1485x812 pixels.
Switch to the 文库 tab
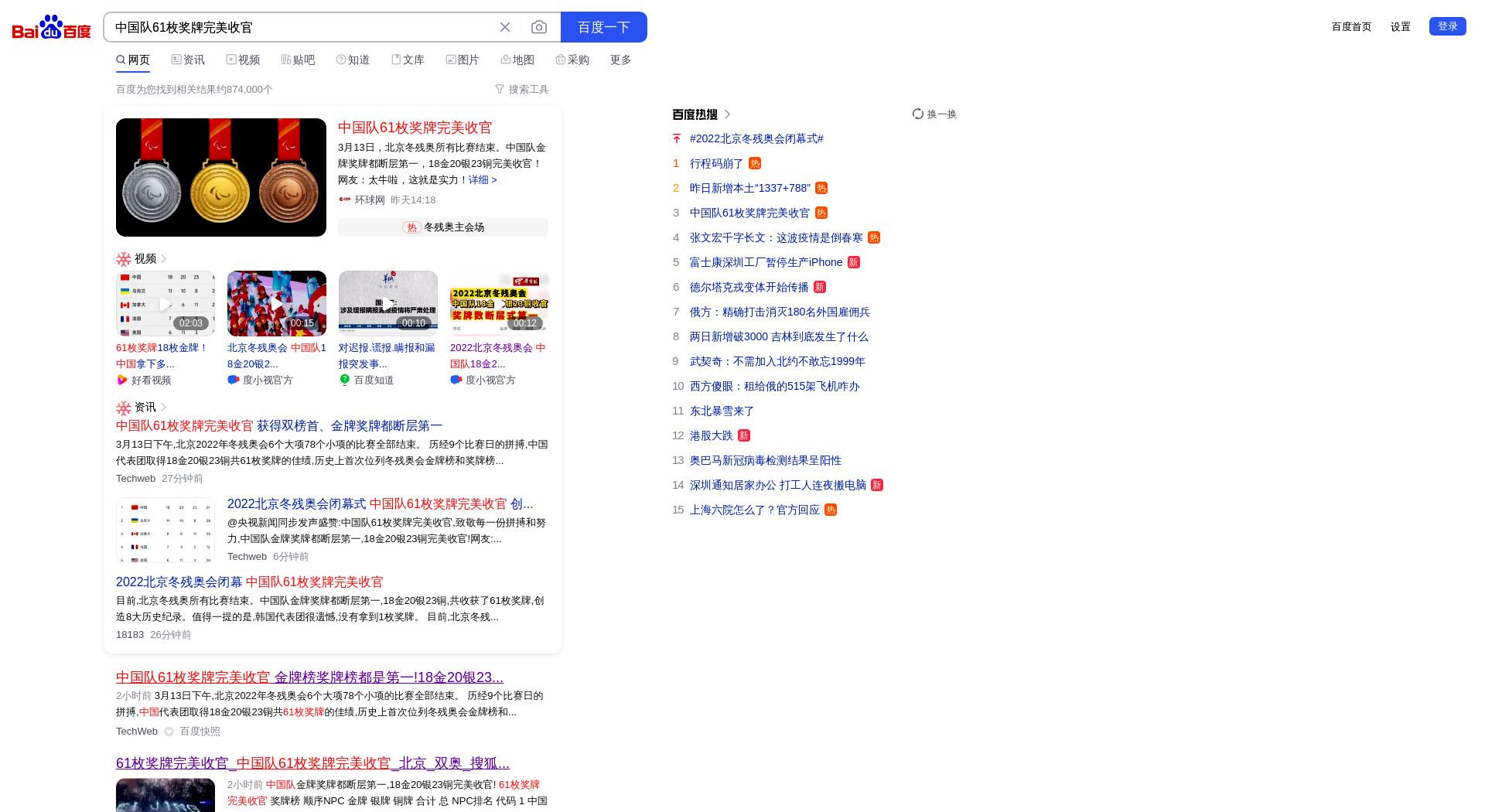click(408, 60)
